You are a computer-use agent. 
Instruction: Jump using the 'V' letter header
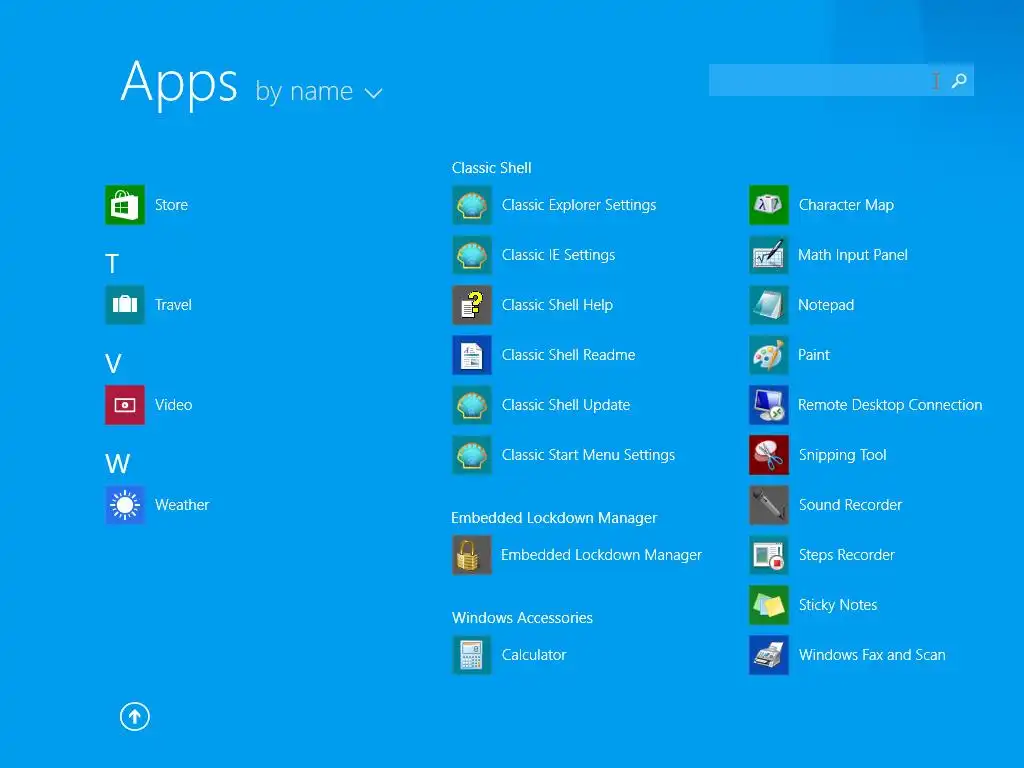[x=113, y=364]
